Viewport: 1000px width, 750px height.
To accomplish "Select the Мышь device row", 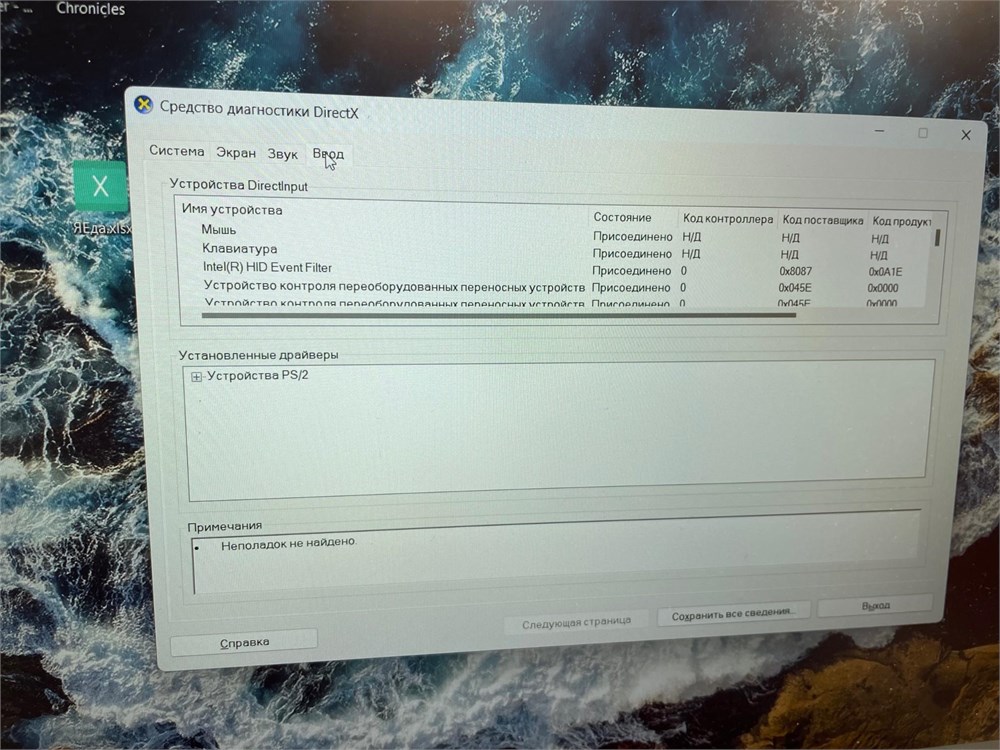I will (x=219, y=230).
